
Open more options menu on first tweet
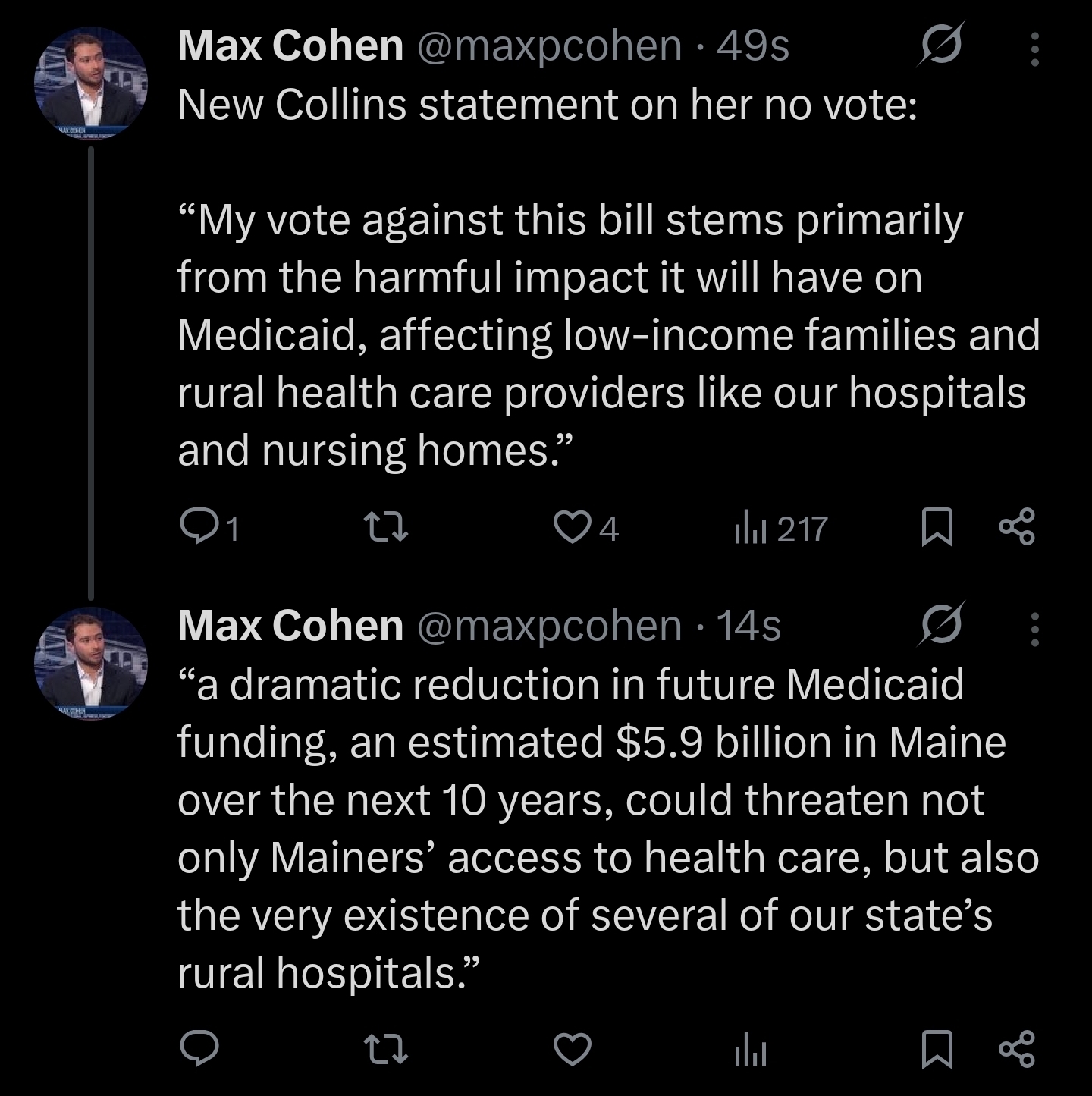[1034, 49]
